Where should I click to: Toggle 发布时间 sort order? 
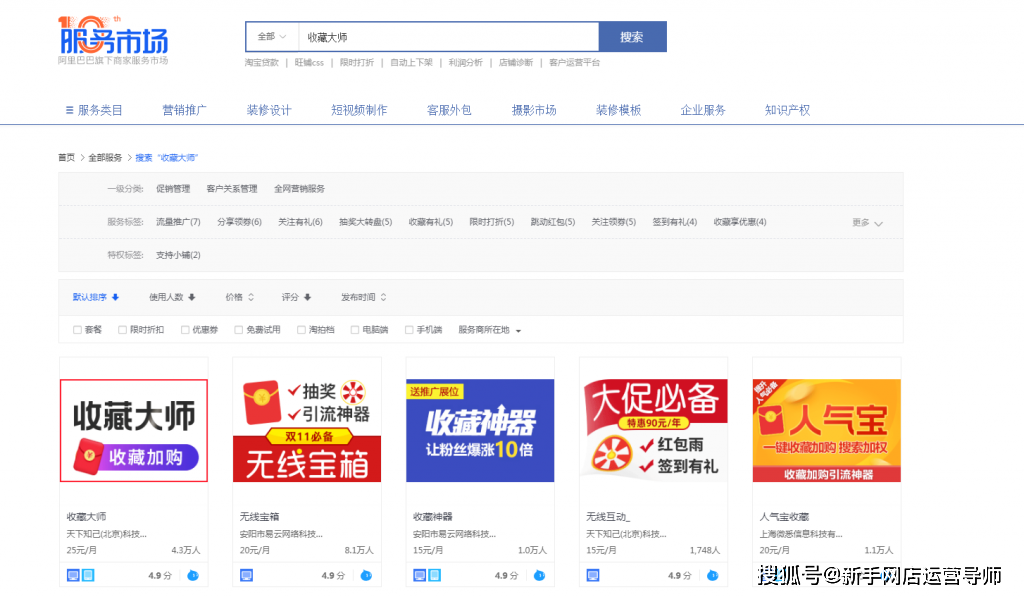click(x=363, y=297)
